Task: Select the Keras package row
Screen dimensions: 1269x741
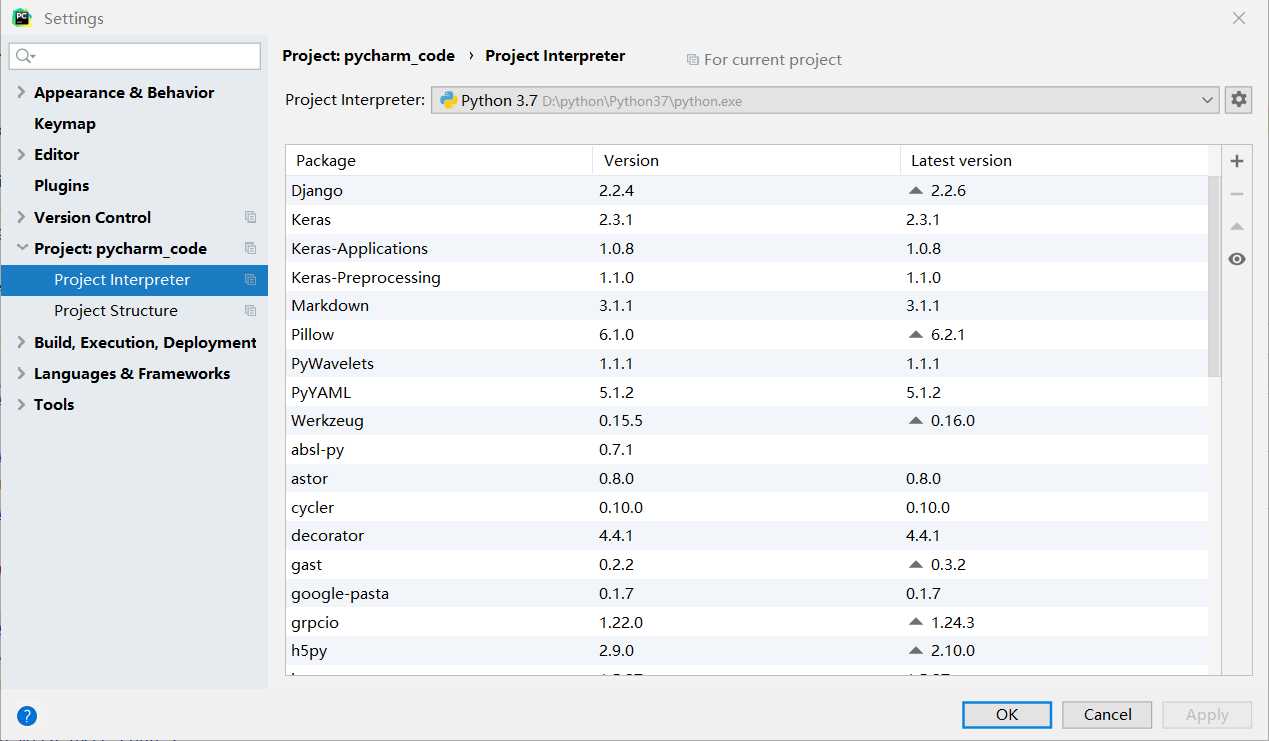Action: 747,219
